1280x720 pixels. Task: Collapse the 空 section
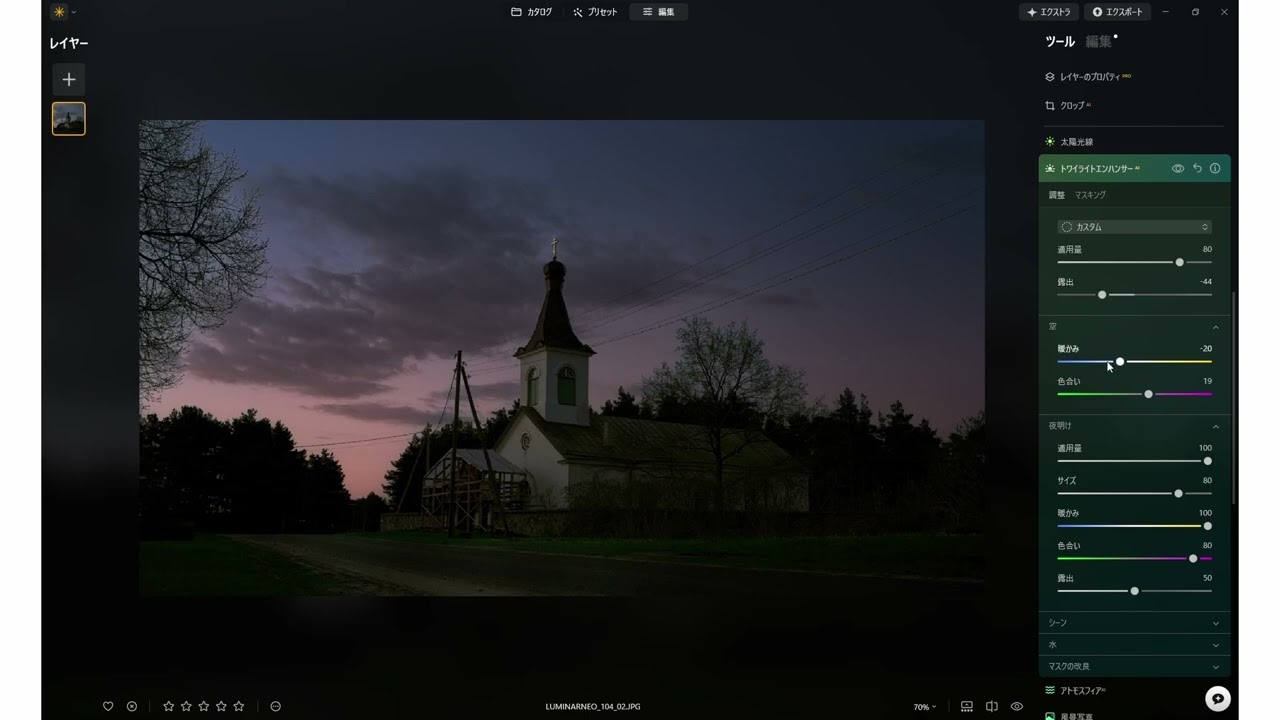1134,326
